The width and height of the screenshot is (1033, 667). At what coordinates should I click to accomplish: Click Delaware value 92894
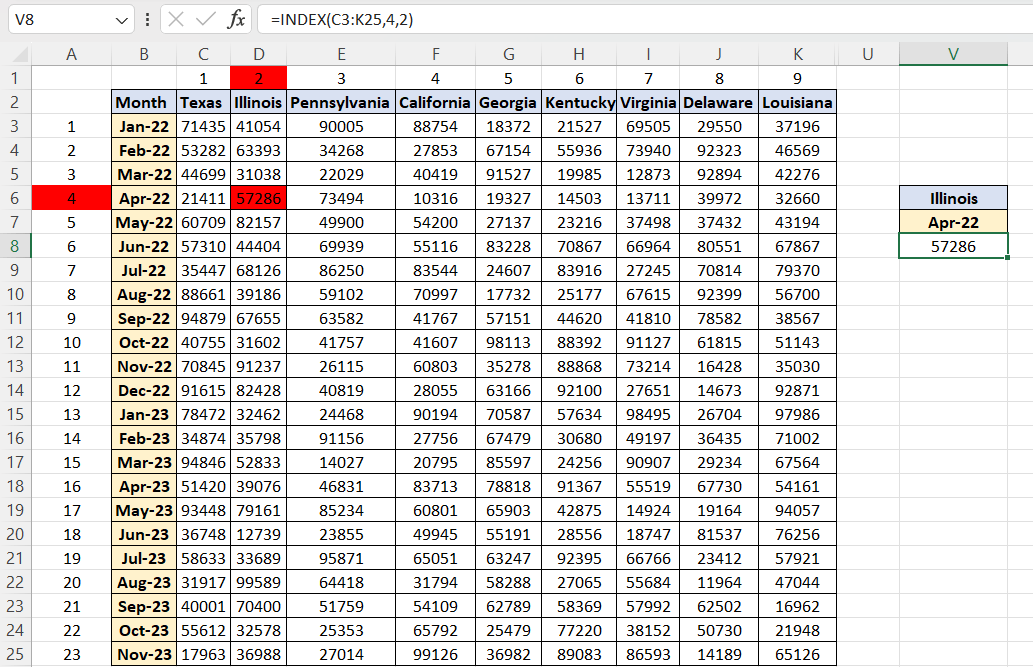click(719, 175)
